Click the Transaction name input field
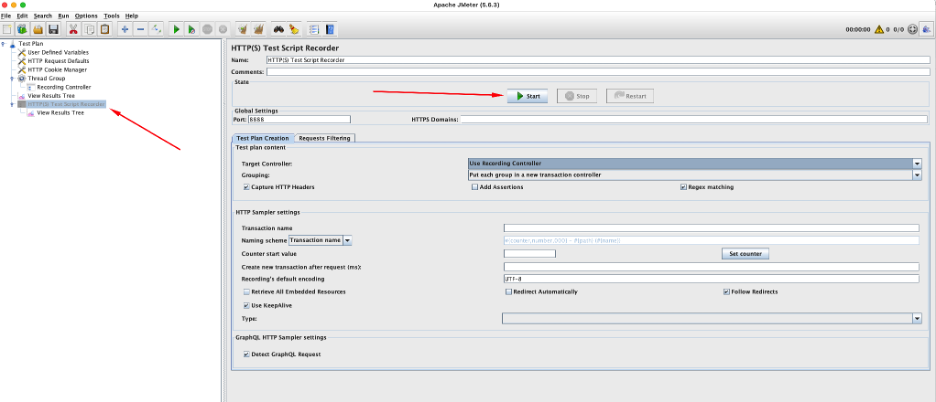The height and width of the screenshot is (402, 936). 712,228
